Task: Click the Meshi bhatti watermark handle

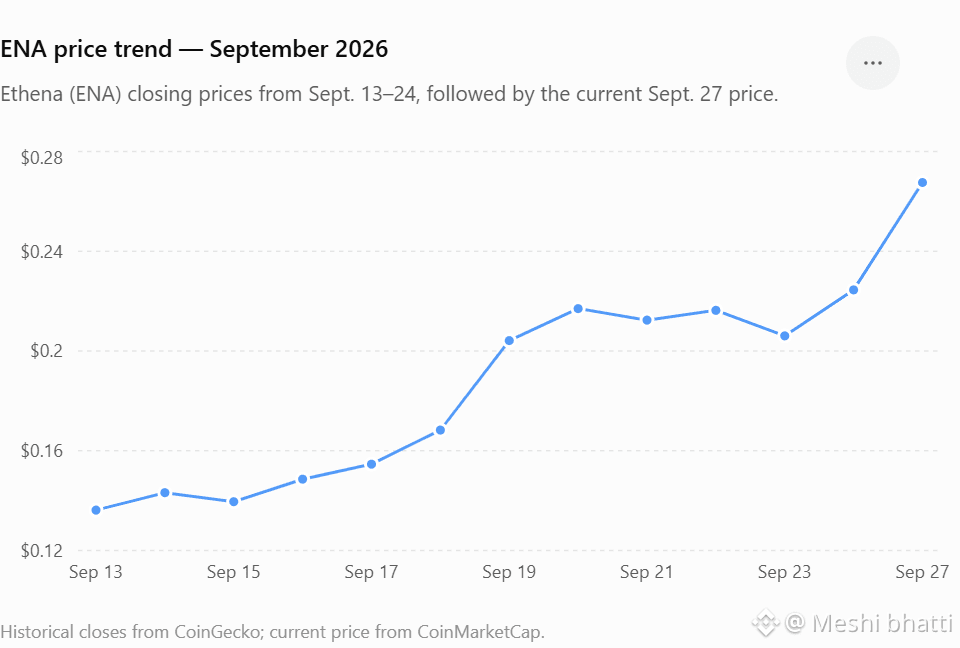Action: [x=868, y=624]
